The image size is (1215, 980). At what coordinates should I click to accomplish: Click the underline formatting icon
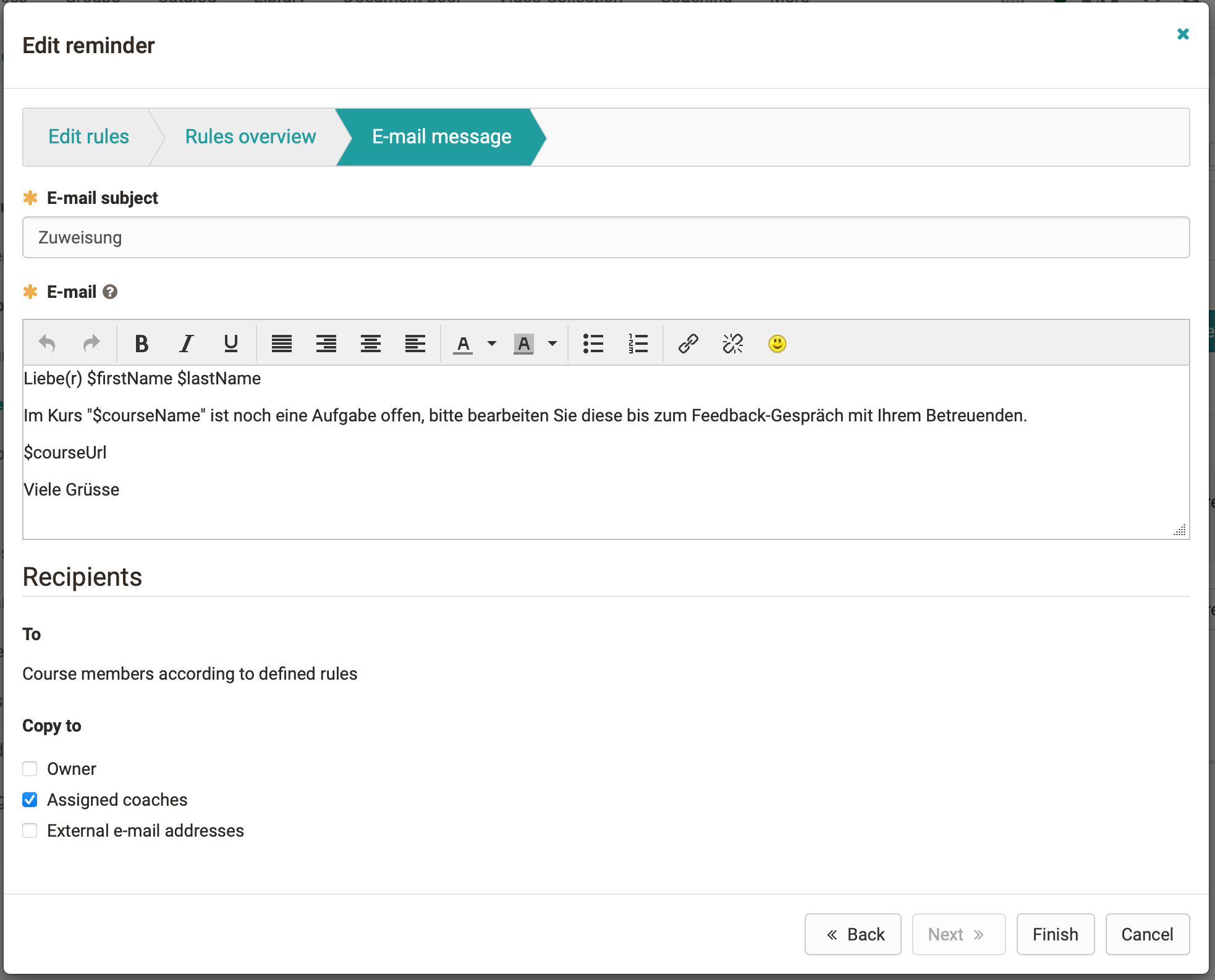tap(231, 344)
